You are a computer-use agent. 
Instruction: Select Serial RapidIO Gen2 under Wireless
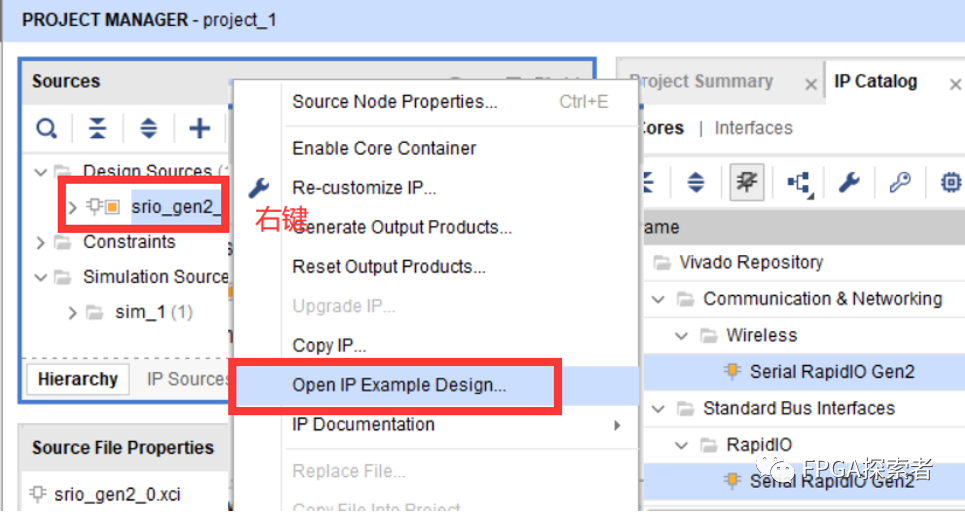(x=832, y=372)
